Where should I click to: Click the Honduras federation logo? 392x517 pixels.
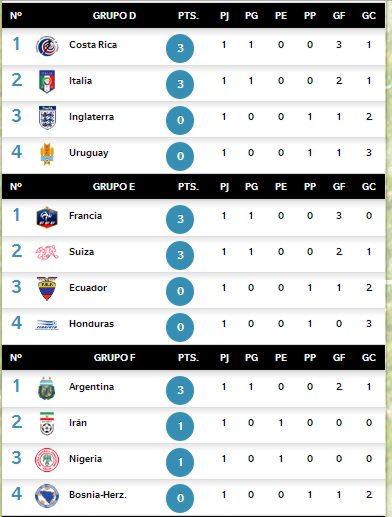click(47, 325)
